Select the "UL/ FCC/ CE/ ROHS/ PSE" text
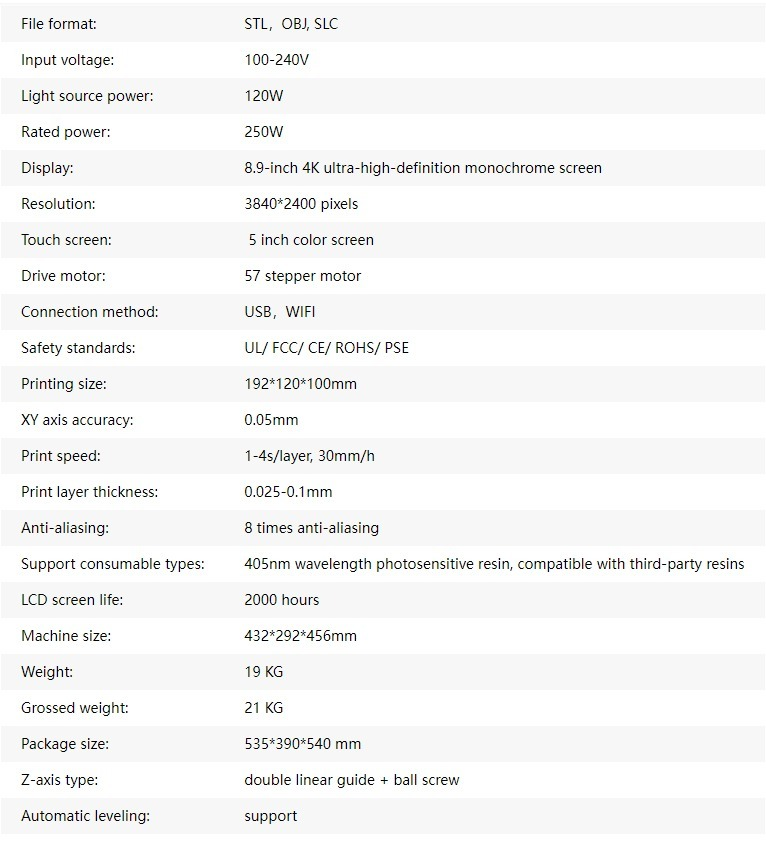Screen dimensions: 766x844 [x=326, y=348]
